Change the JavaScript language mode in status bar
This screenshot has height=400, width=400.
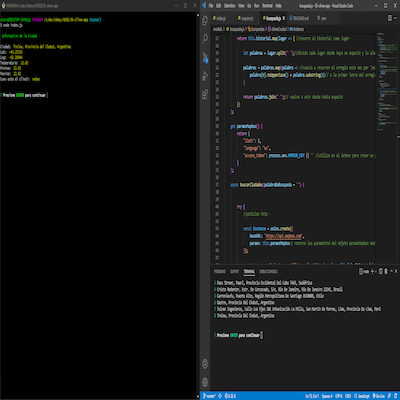[362, 396]
